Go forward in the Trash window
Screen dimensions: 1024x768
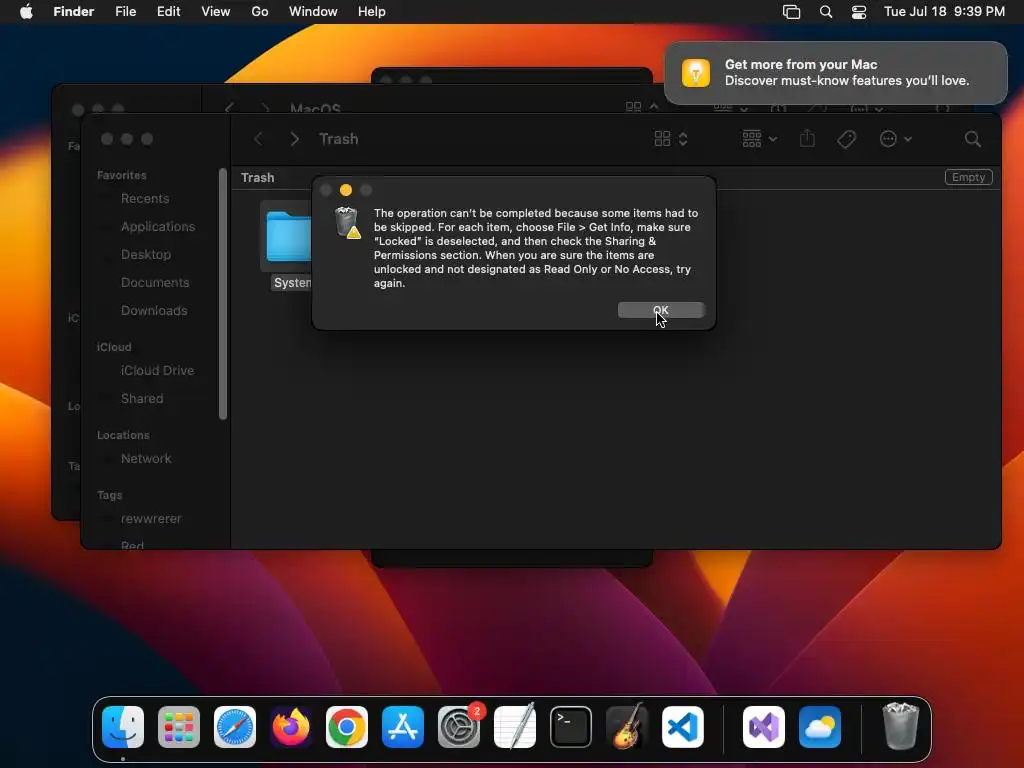pos(295,138)
